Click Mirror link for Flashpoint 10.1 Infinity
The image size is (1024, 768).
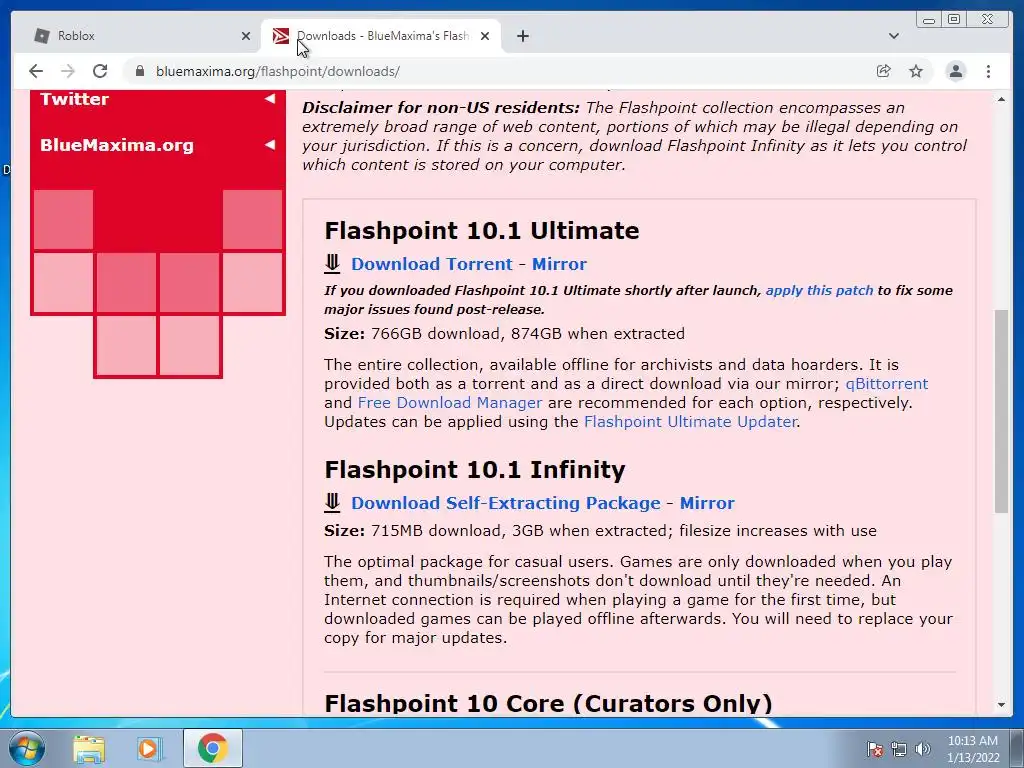(x=707, y=503)
